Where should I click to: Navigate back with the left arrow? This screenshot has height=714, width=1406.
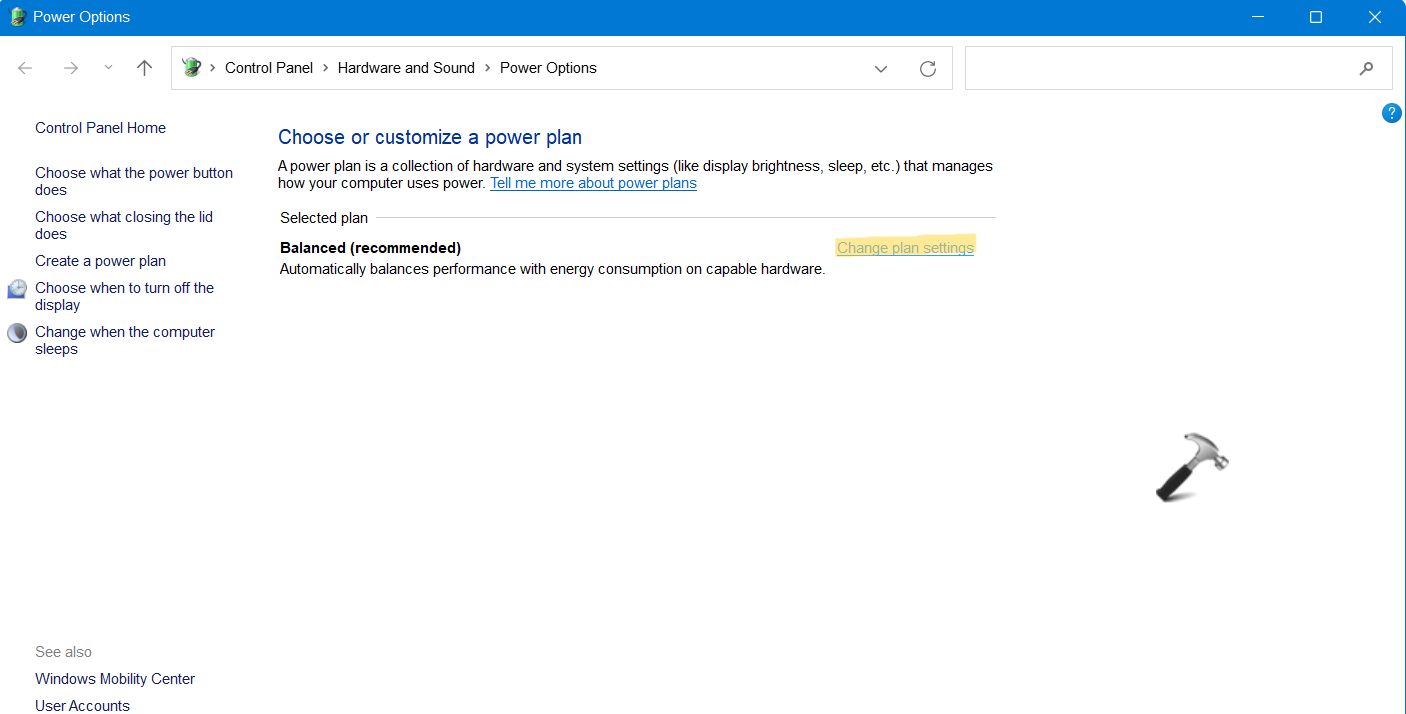24,67
